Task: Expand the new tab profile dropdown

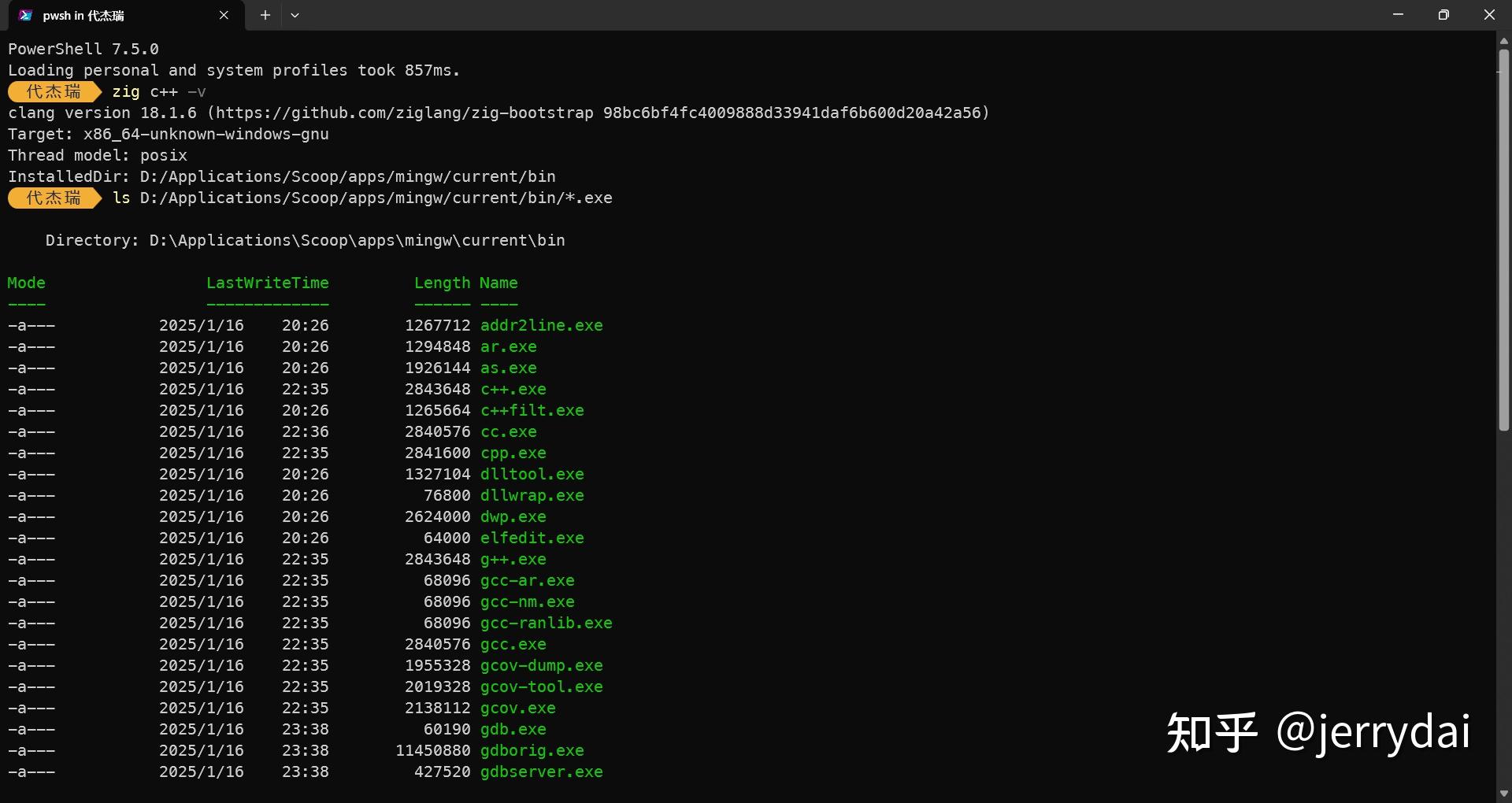Action: tap(295, 16)
